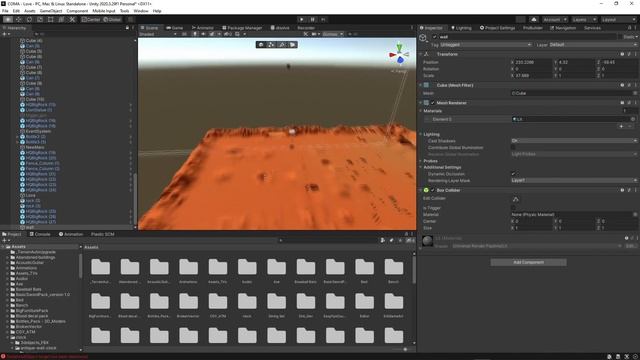Toggle handle rotation with the Global button

(x=112, y=19)
